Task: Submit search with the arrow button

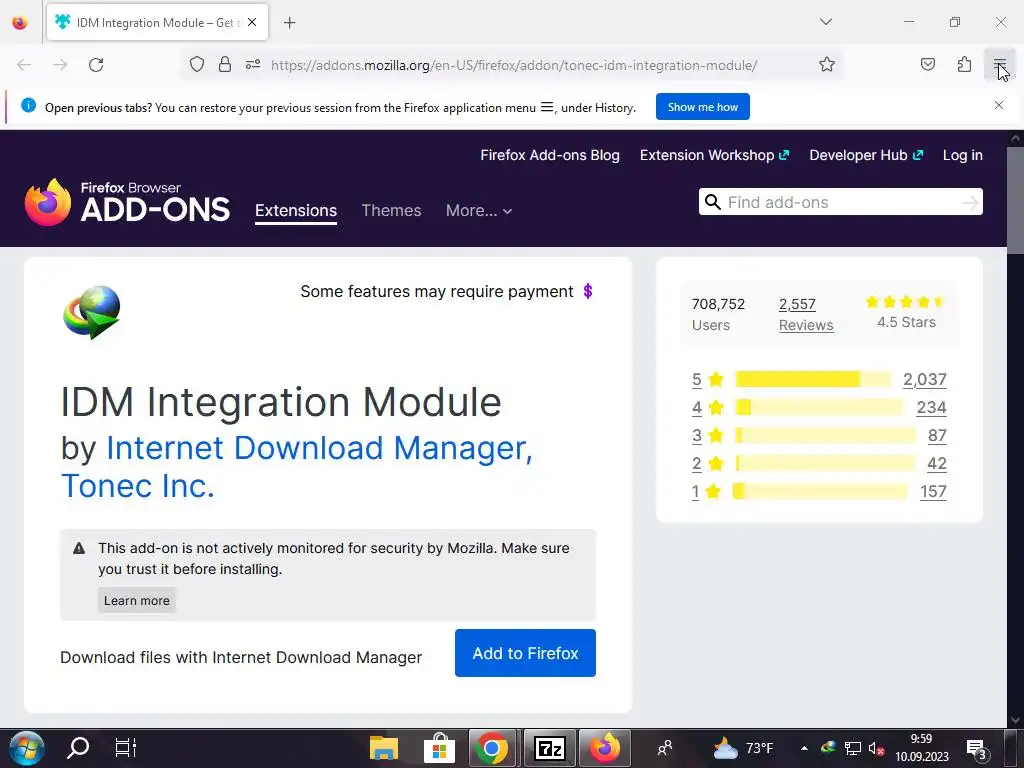Action: point(970,203)
